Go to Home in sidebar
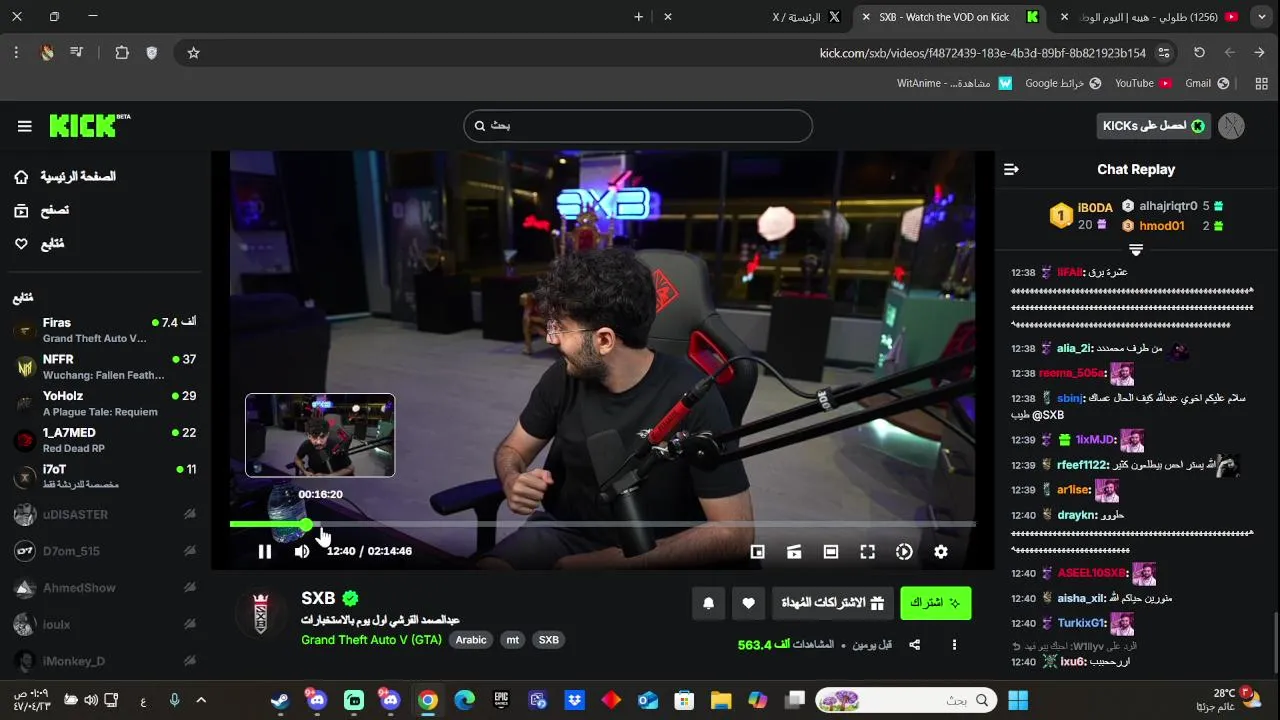This screenshot has height=720, width=1280. [65, 177]
